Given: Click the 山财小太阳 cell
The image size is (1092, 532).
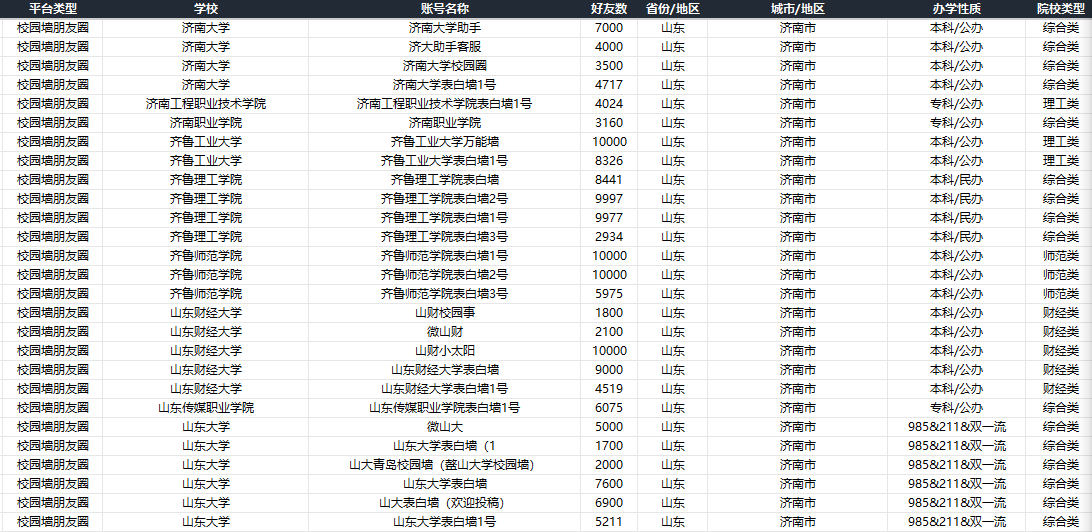Looking at the screenshot, I should tap(444, 351).
